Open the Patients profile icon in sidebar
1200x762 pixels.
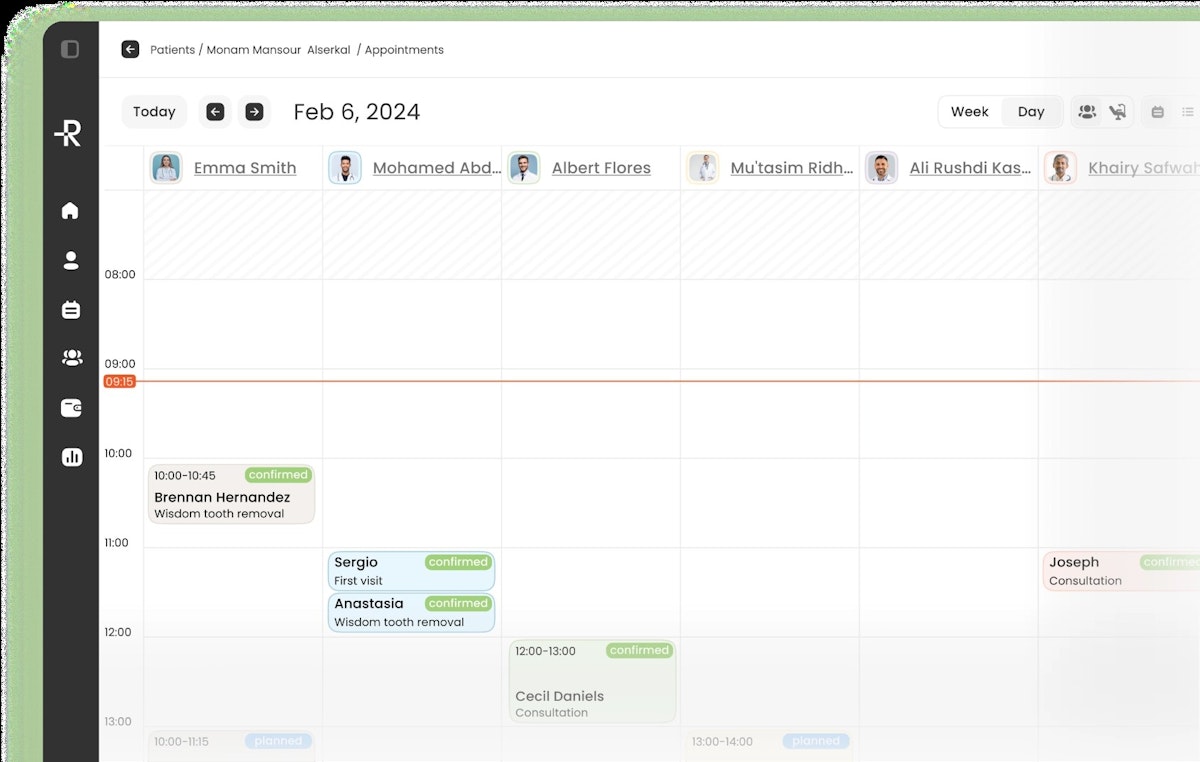pos(71,261)
